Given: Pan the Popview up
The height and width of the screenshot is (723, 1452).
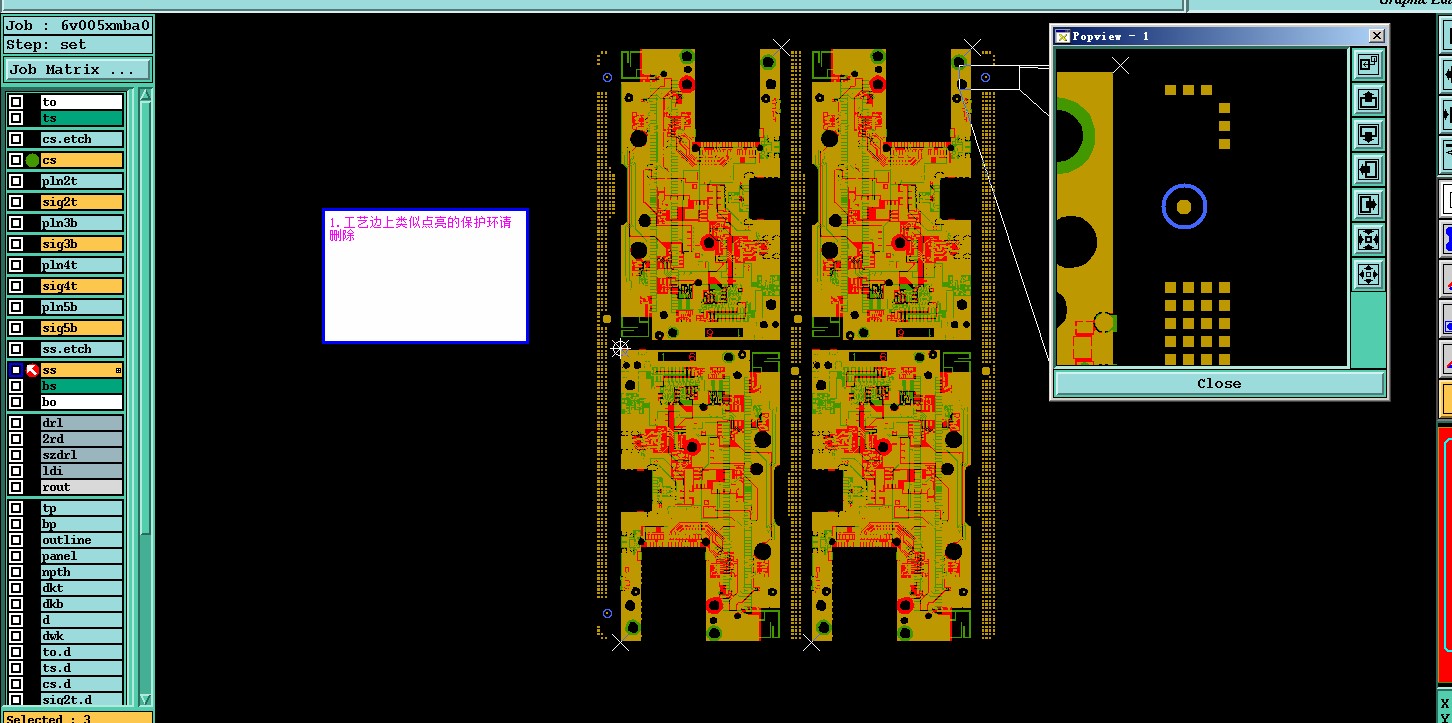Looking at the screenshot, I should coord(1368,99).
